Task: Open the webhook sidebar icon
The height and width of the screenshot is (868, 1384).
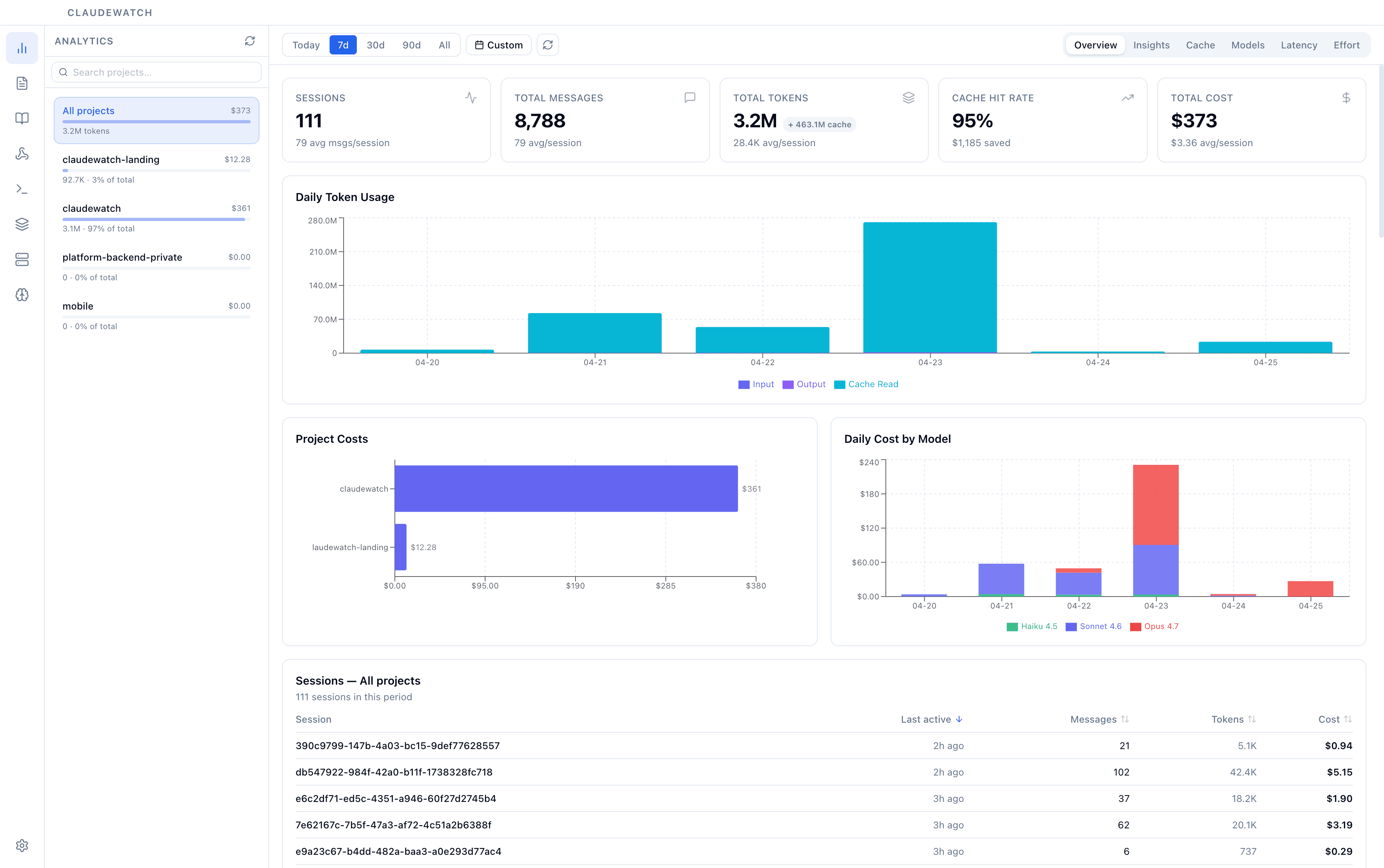Action: (x=22, y=154)
